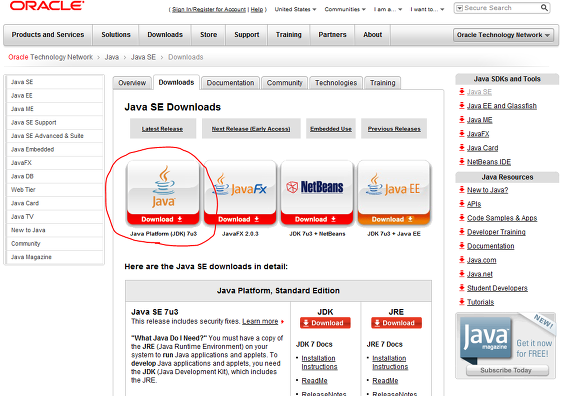This screenshot has height=396, width=580.
Task: Open JRE Installation Instructions link
Action: click(x=390, y=362)
